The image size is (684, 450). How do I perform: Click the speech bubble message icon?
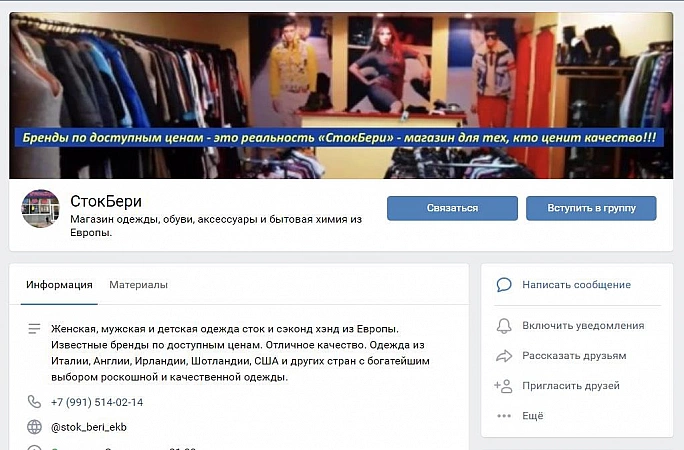click(504, 285)
